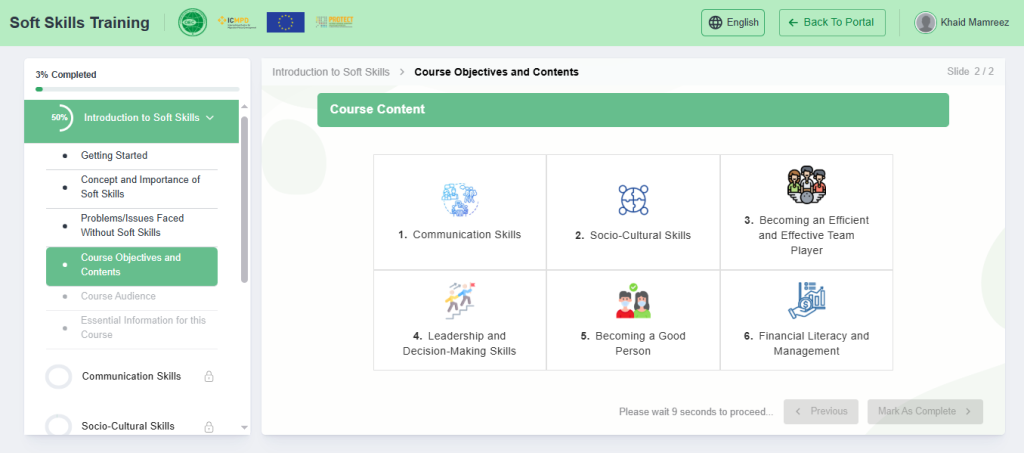Screen dimensions: 1024x453
Task: Click the Financial Literacy and Management icon
Action: (x=806, y=300)
